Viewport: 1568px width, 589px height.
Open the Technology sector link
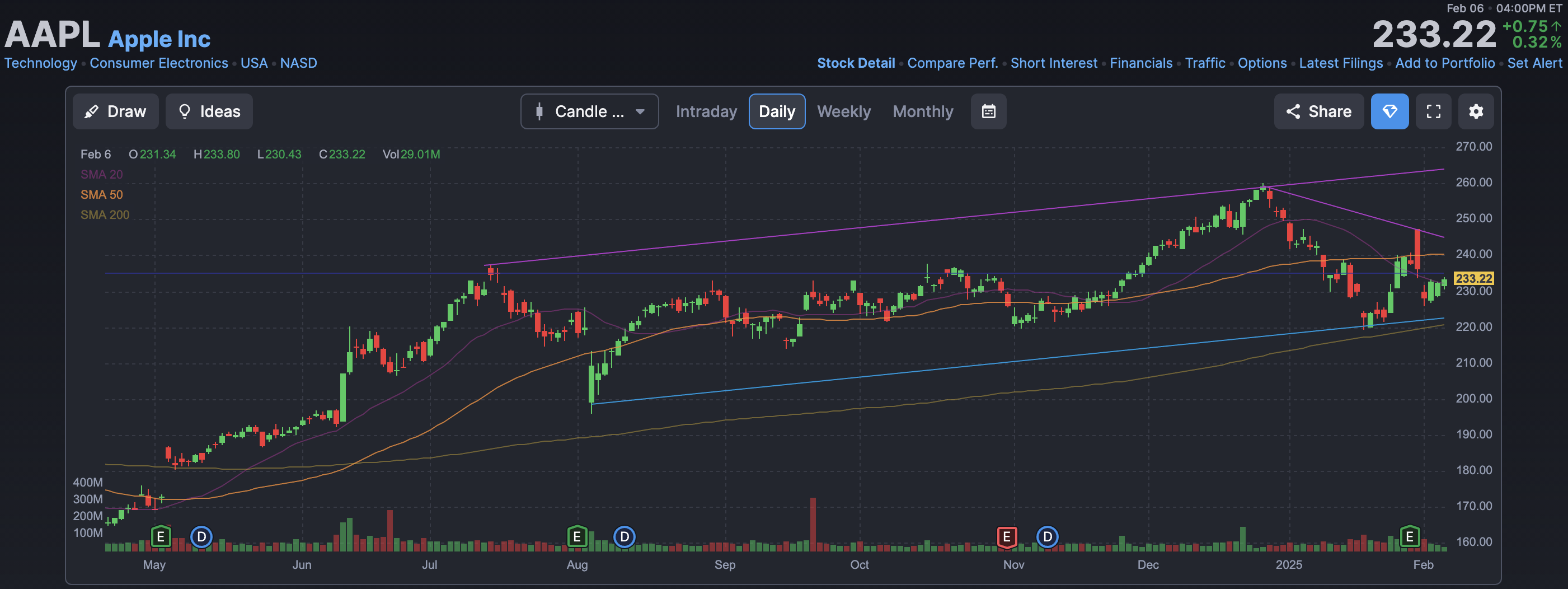click(x=41, y=63)
